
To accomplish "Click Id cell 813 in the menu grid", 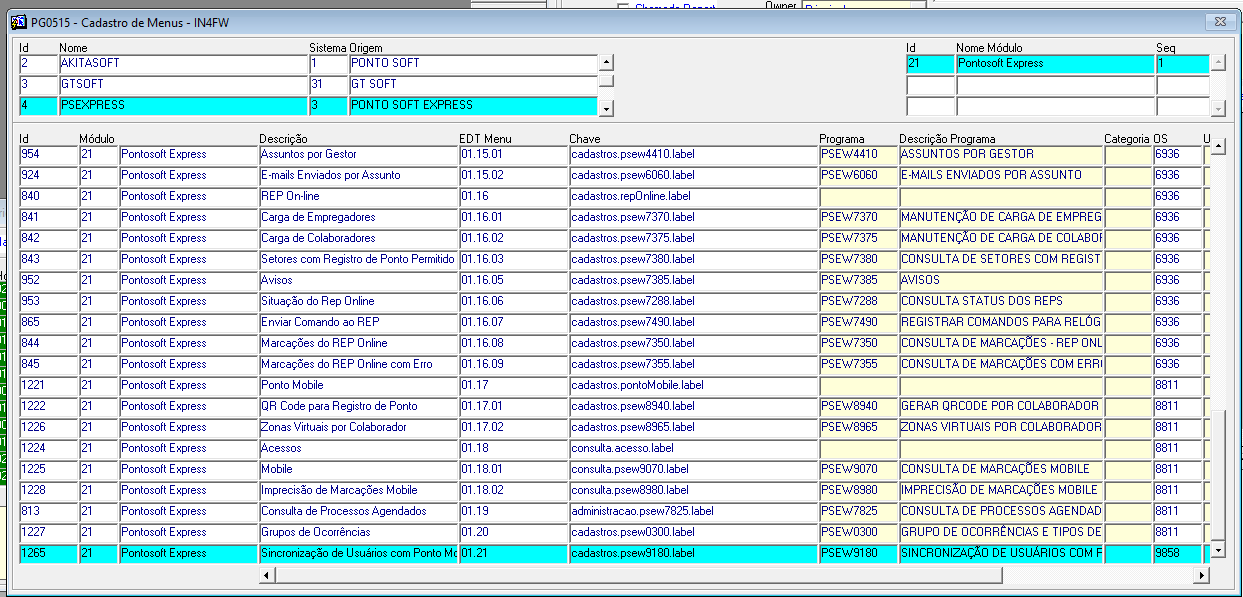I will (48, 511).
